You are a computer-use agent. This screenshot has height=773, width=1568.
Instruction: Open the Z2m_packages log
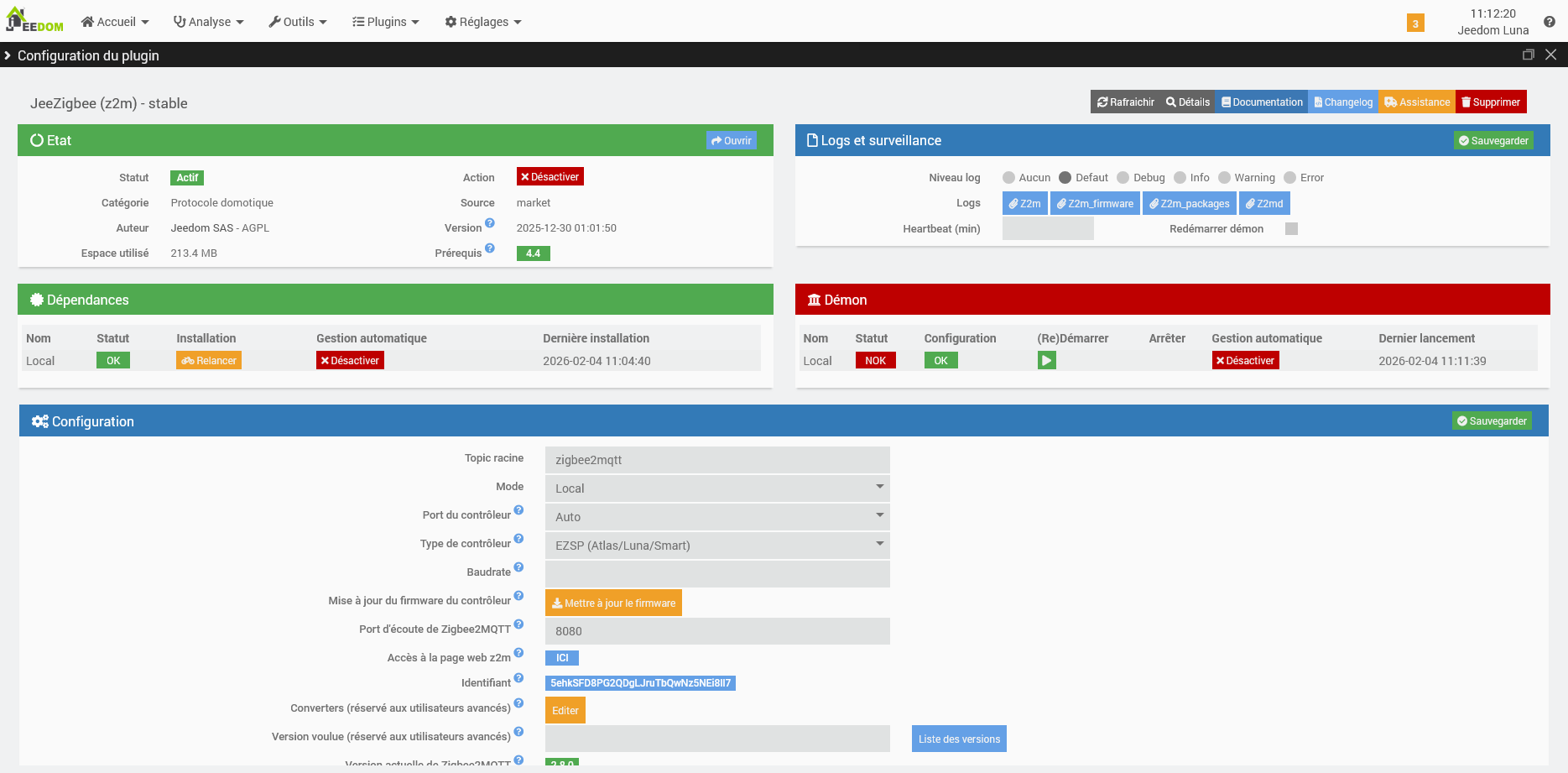[1190, 203]
